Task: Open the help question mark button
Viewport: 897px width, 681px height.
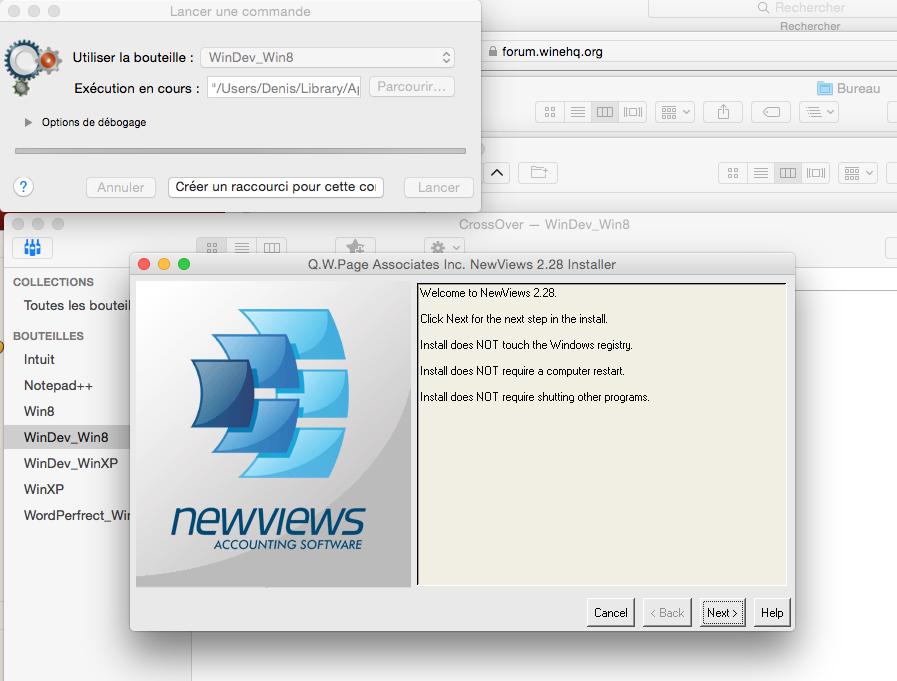Action: [23, 187]
